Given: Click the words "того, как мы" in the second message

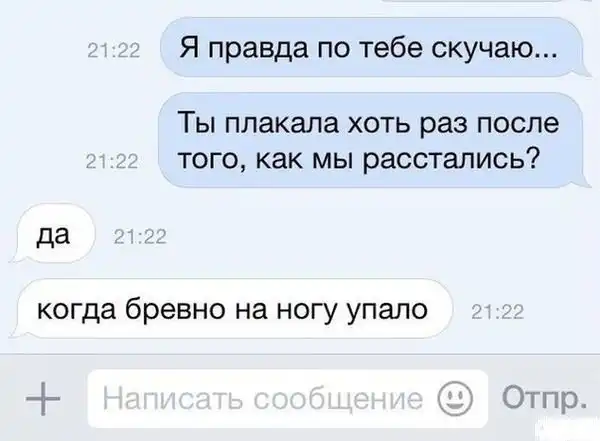Looking at the screenshot, I should 265,159.
